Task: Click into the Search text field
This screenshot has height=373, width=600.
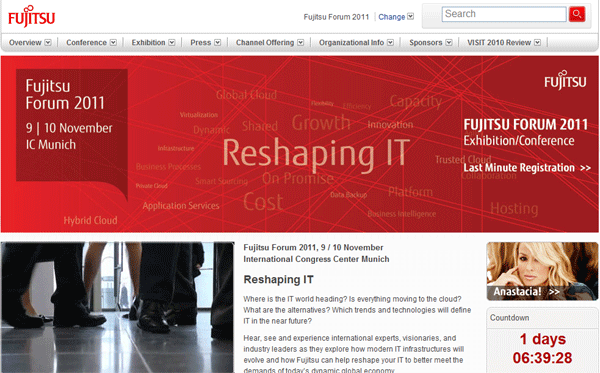Action: point(504,14)
